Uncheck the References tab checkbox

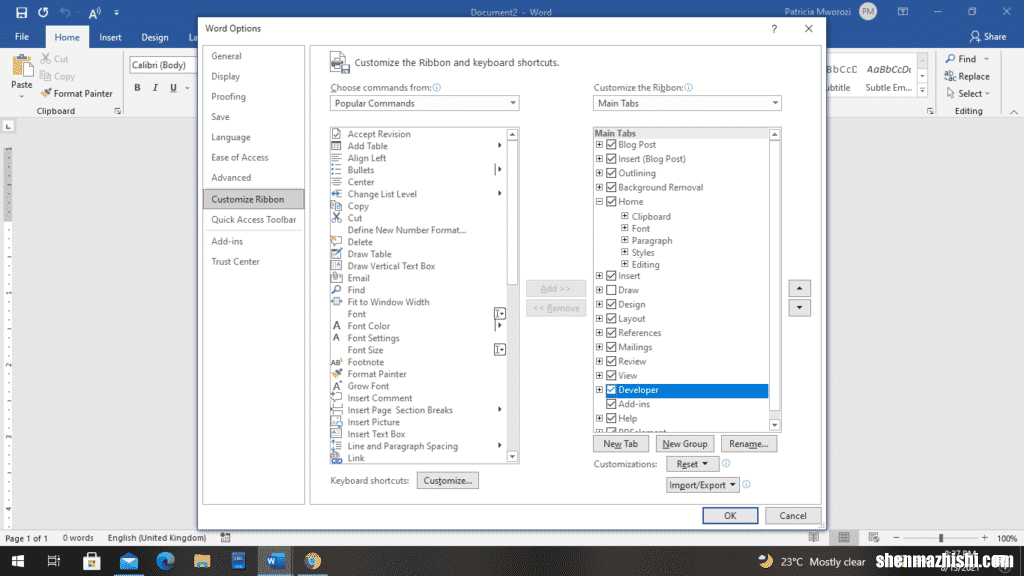click(x=611, y=332)
